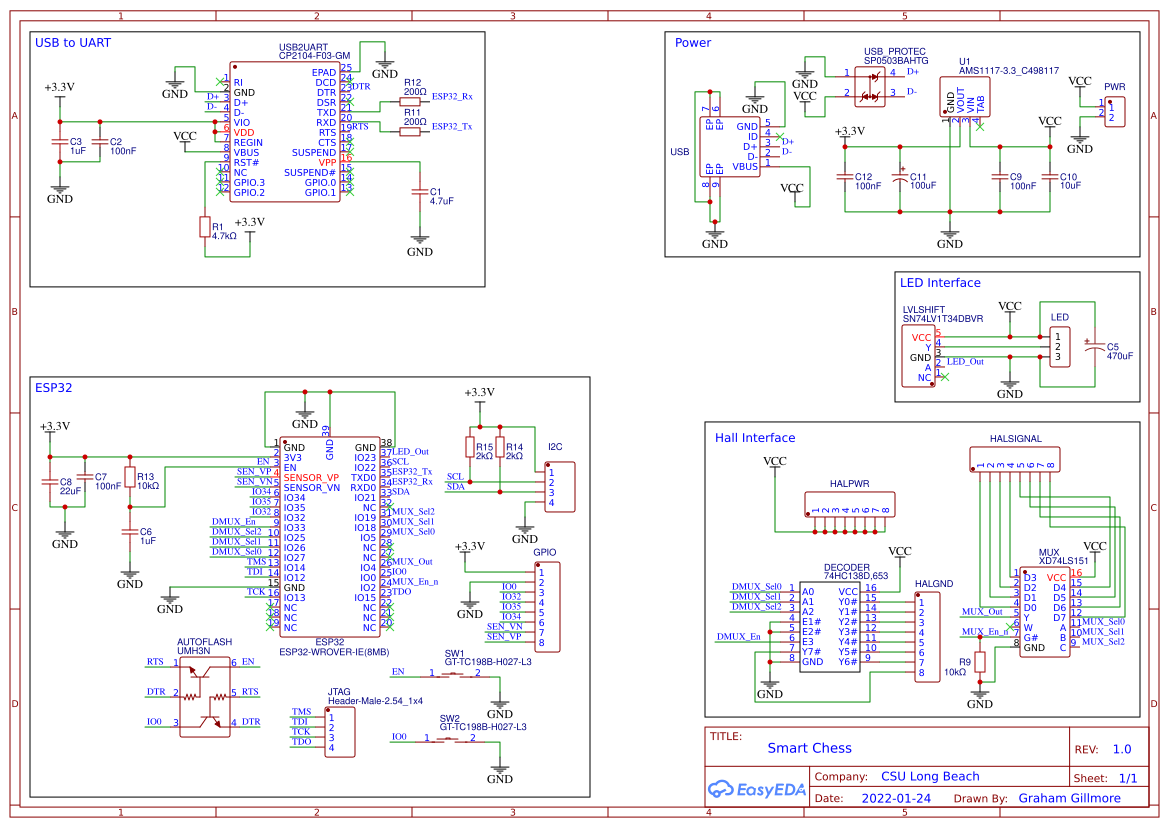Select the PWR two-pin connector
This screenshot has width=1169, height=828.
pos(1115,112)
